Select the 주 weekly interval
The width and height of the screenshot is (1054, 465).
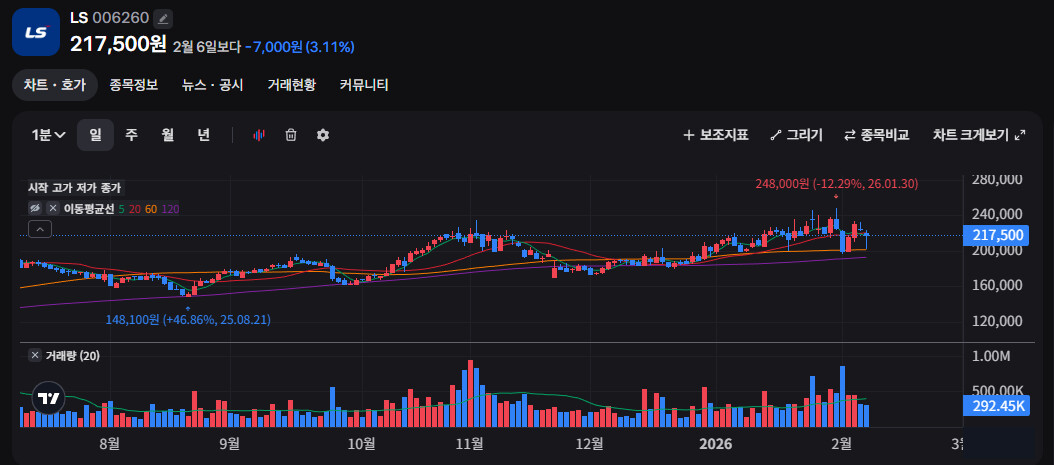pos(131,135)
